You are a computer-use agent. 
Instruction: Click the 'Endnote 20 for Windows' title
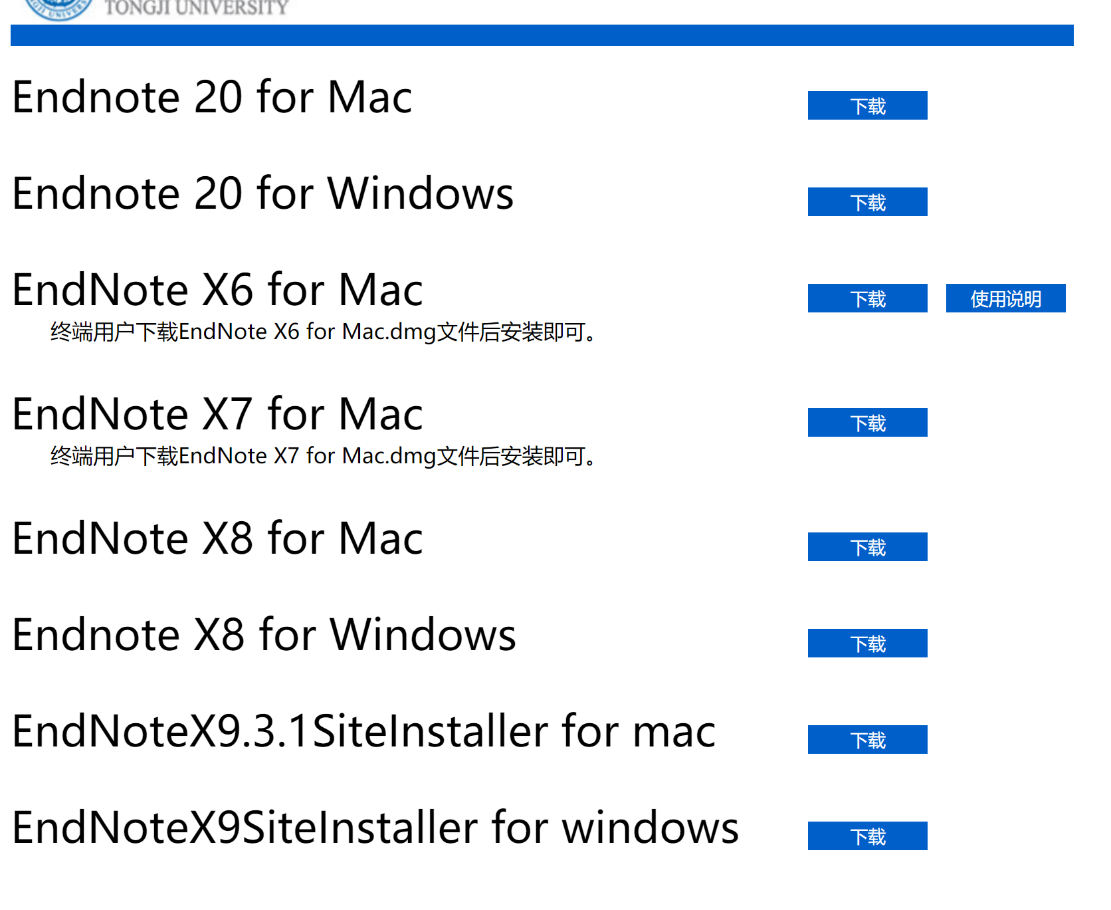(263, 194)
